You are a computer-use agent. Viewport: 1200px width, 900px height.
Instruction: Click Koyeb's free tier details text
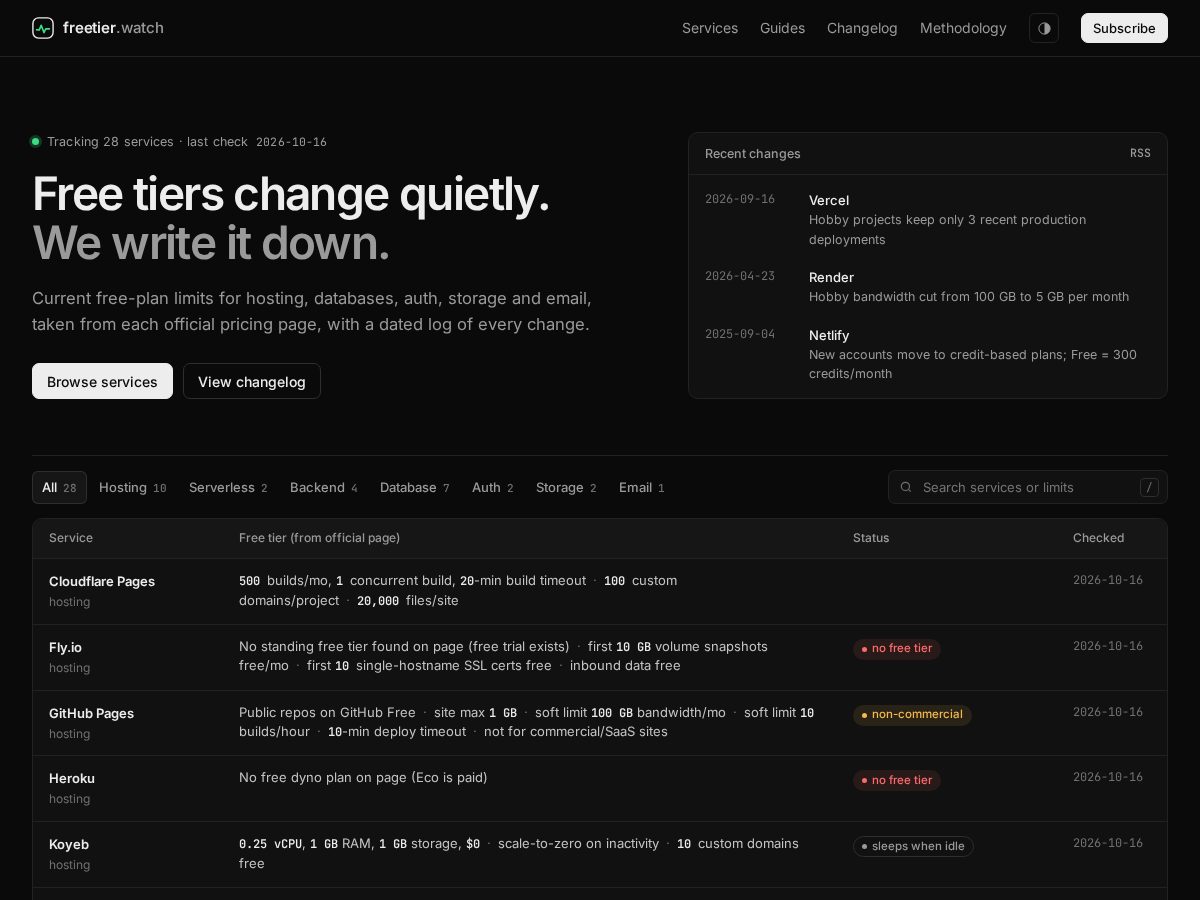click(x=519, y=853)
